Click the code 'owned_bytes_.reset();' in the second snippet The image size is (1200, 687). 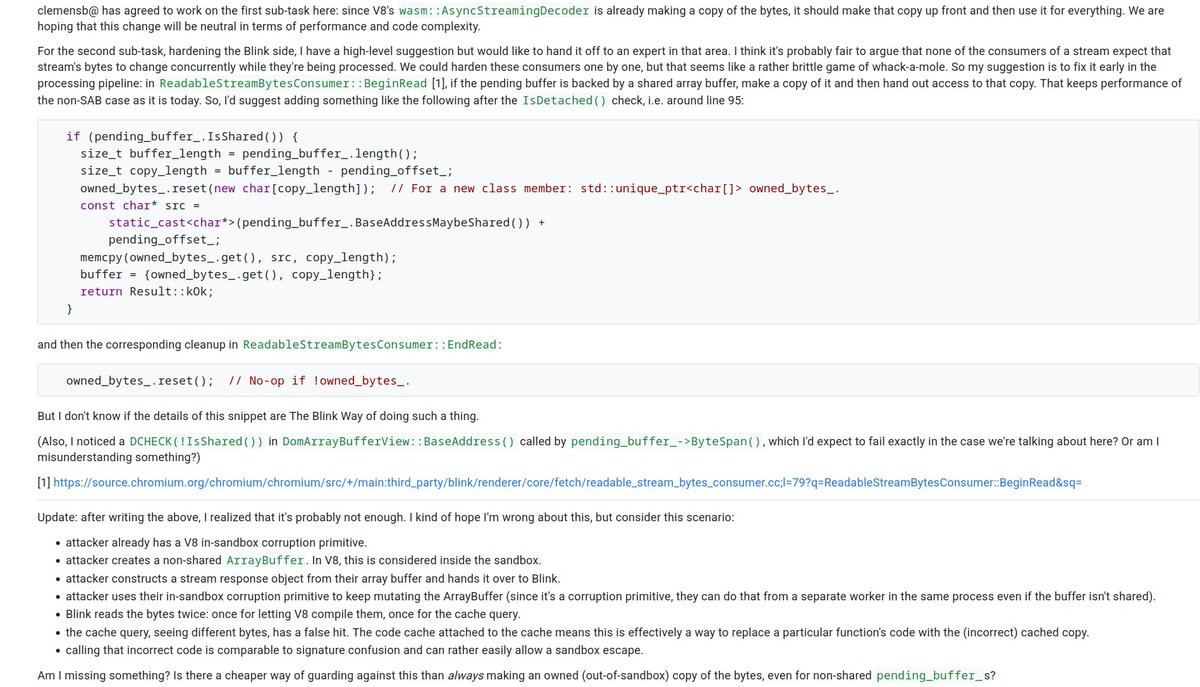140,381
